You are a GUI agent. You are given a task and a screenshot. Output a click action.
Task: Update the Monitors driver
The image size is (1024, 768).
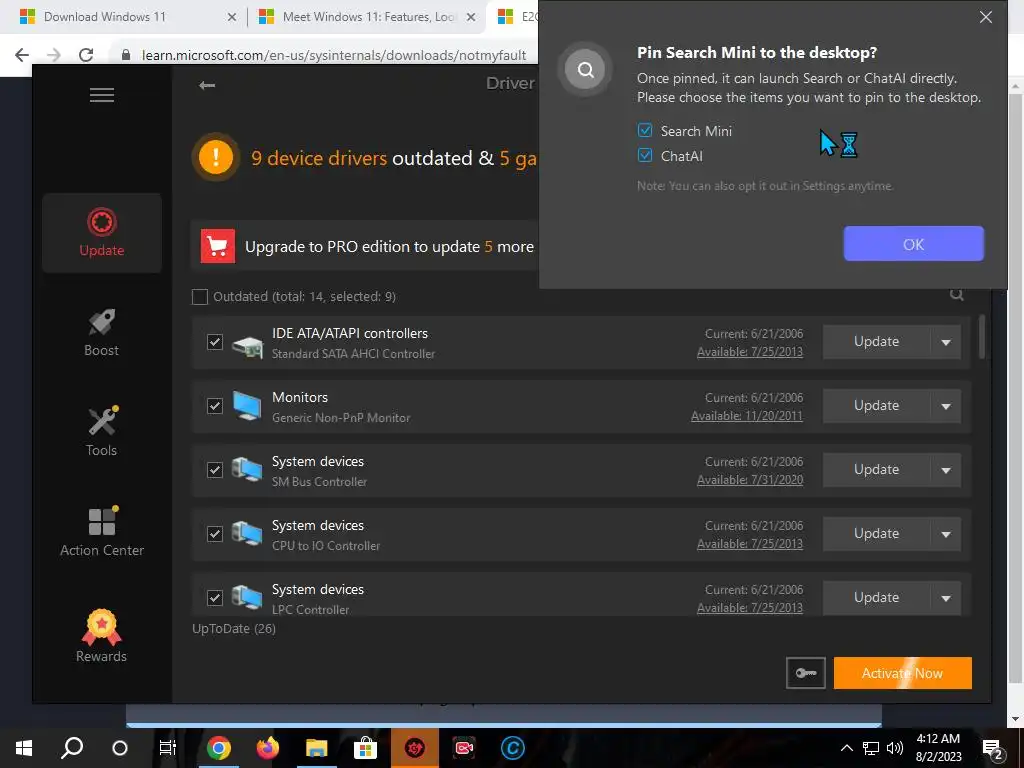(x=876, y=406)
